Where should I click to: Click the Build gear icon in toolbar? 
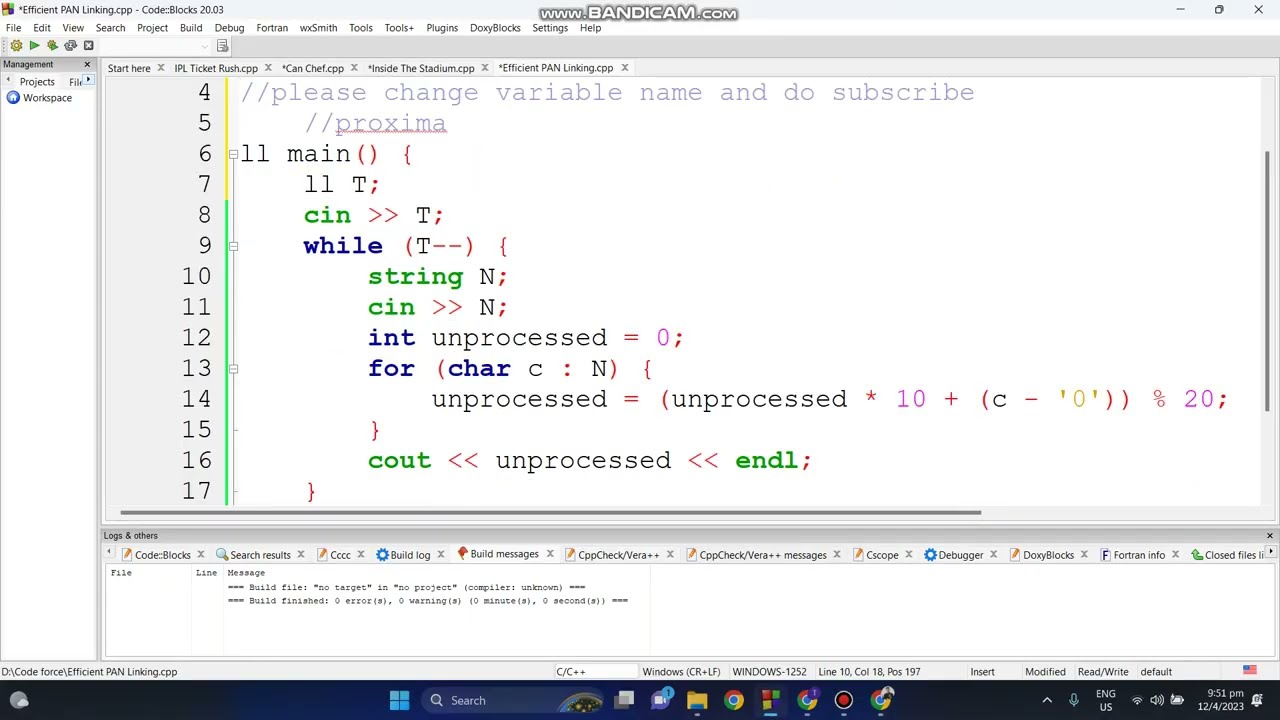point(16,46)
